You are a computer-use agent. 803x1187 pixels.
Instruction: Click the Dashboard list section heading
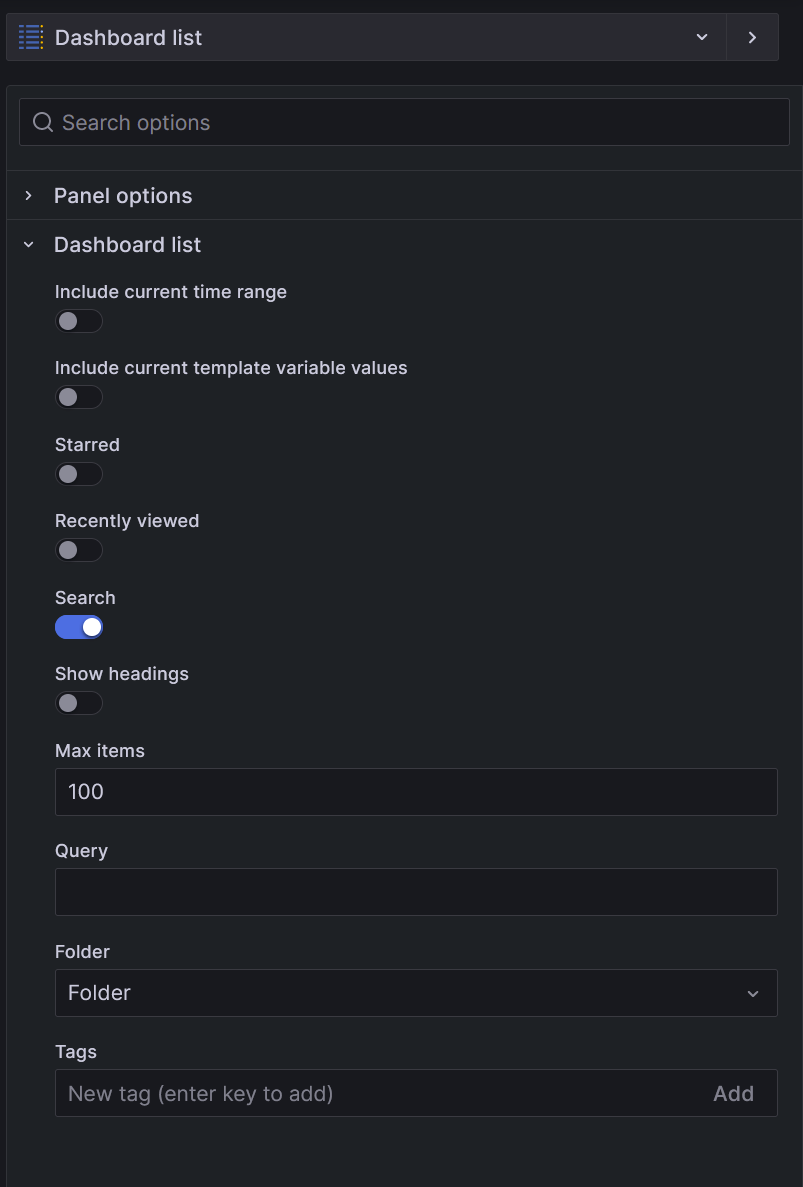128,245
